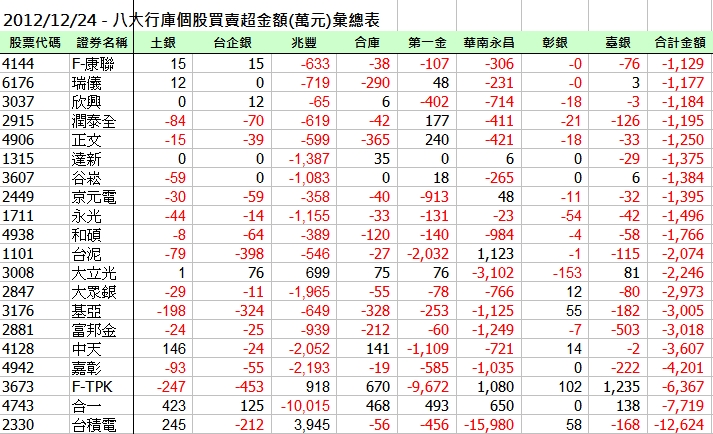Image resolution: width=713 pixels, height=434 pixels.
Task: Select the 股票代碼 column header
Action: coord(35,43)
